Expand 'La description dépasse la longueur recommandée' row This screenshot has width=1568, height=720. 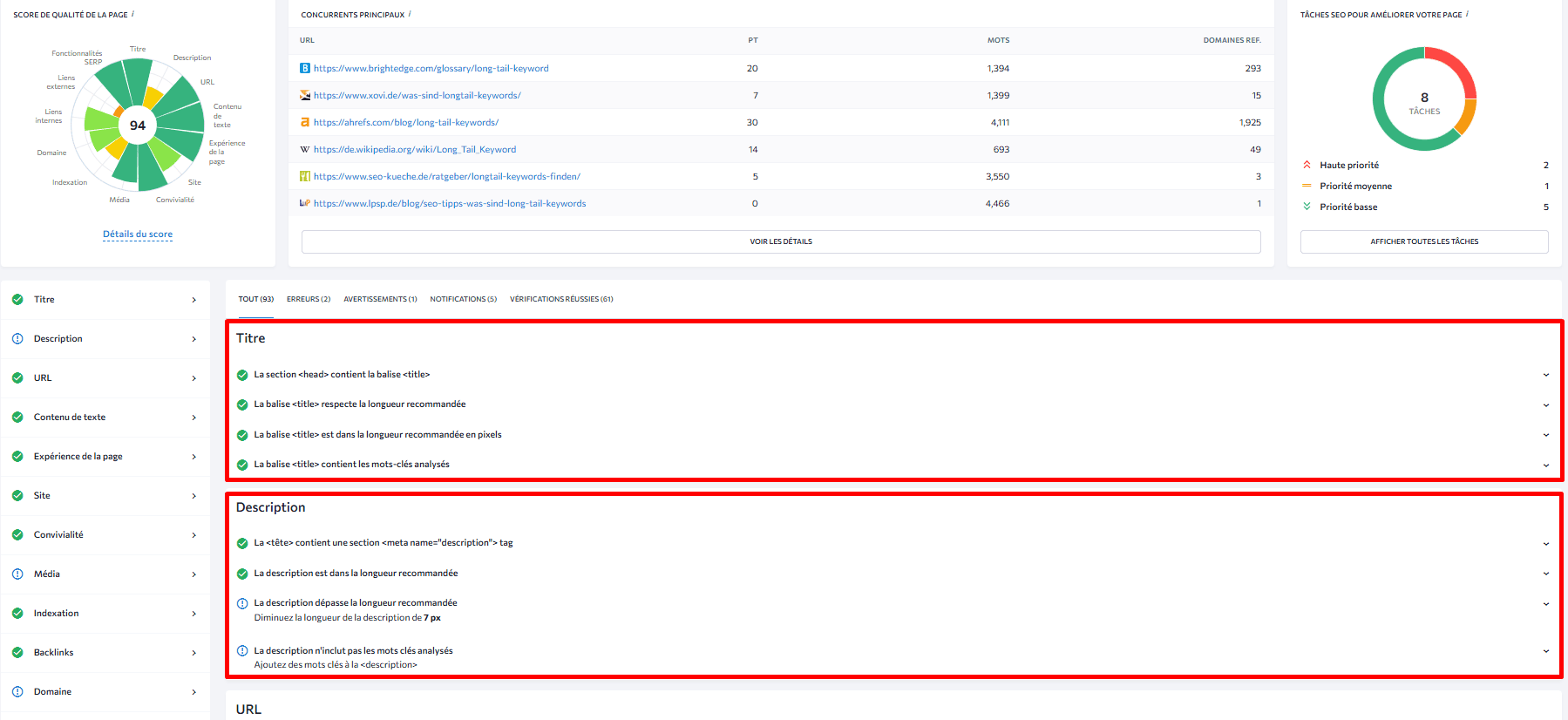[1545, 603]
